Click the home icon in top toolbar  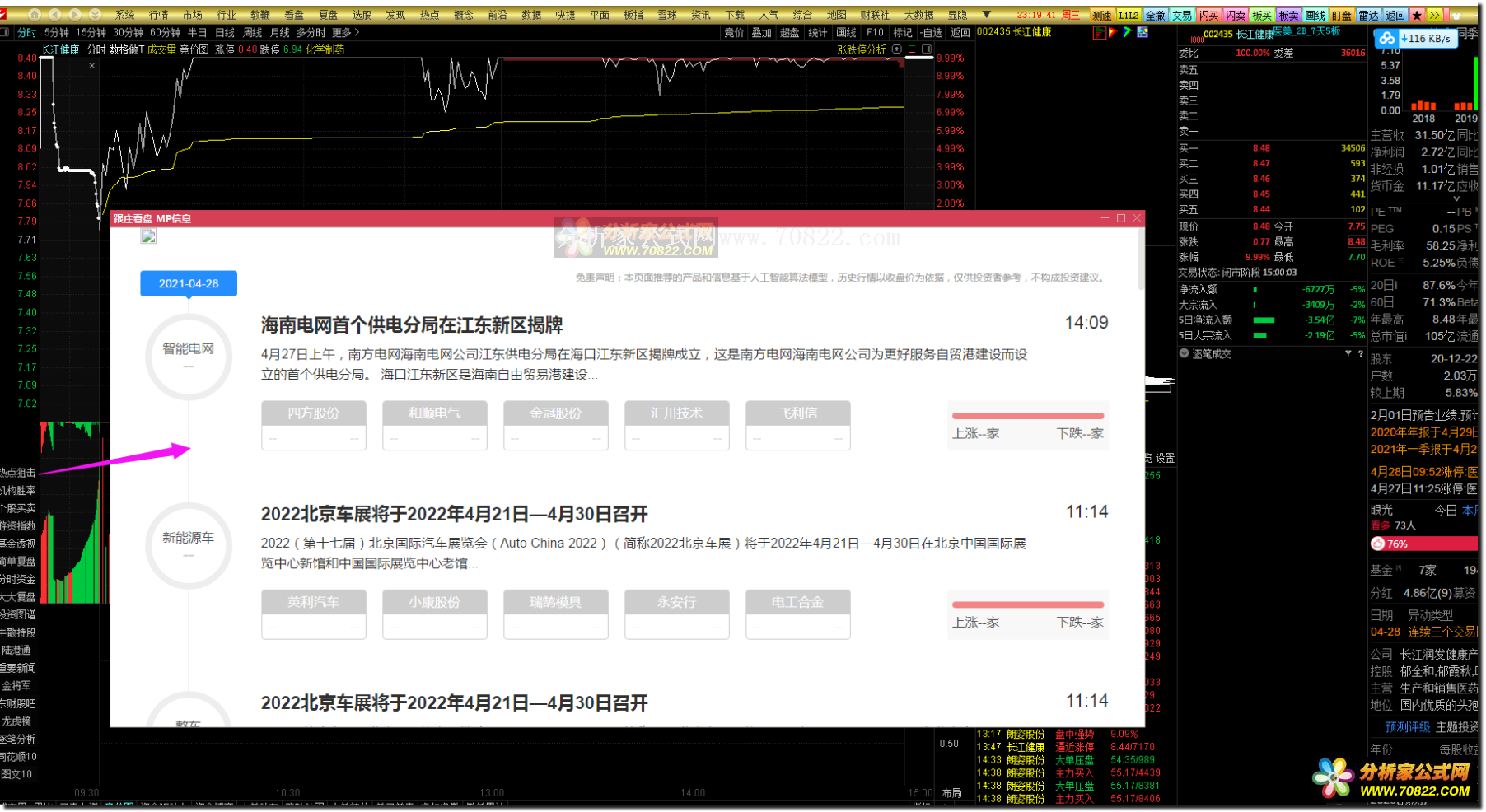click(x=35, y=14)
